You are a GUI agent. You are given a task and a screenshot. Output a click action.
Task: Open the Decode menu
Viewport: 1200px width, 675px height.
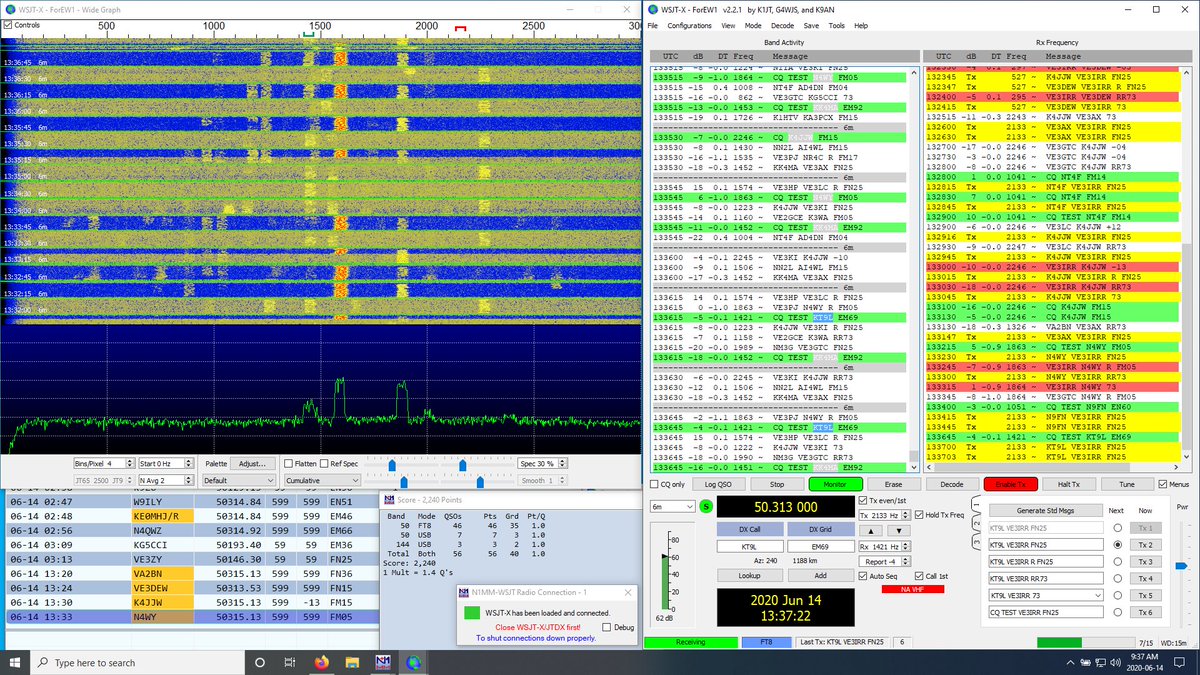click(782, 25)
